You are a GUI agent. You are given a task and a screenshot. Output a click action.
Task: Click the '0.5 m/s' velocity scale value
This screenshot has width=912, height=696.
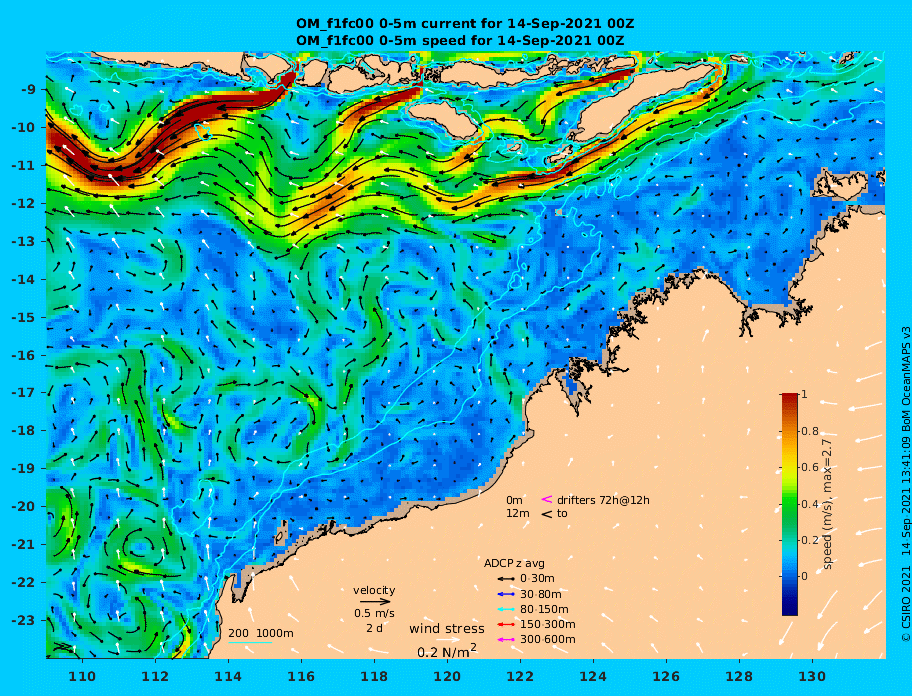pos(374,613)
